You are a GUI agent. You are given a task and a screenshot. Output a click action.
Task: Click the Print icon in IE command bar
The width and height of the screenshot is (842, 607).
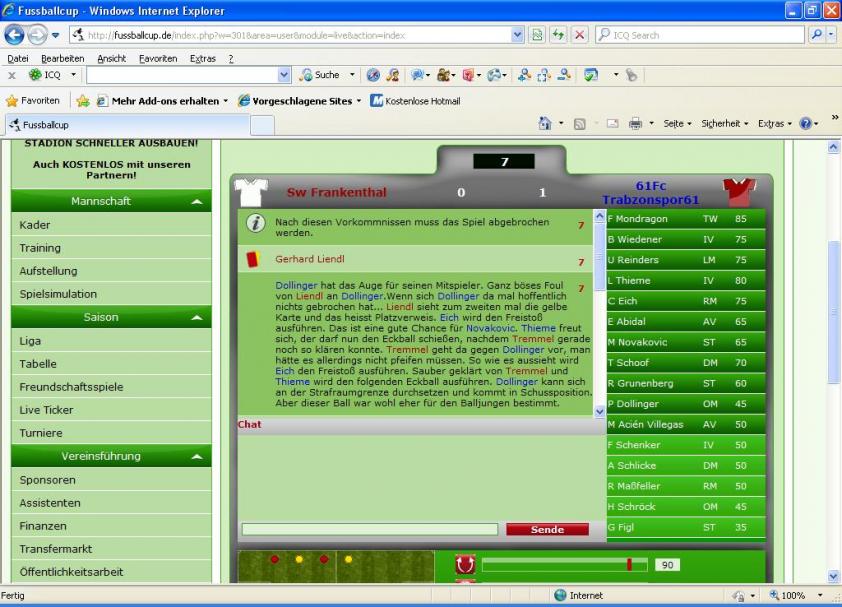[635, 123]
